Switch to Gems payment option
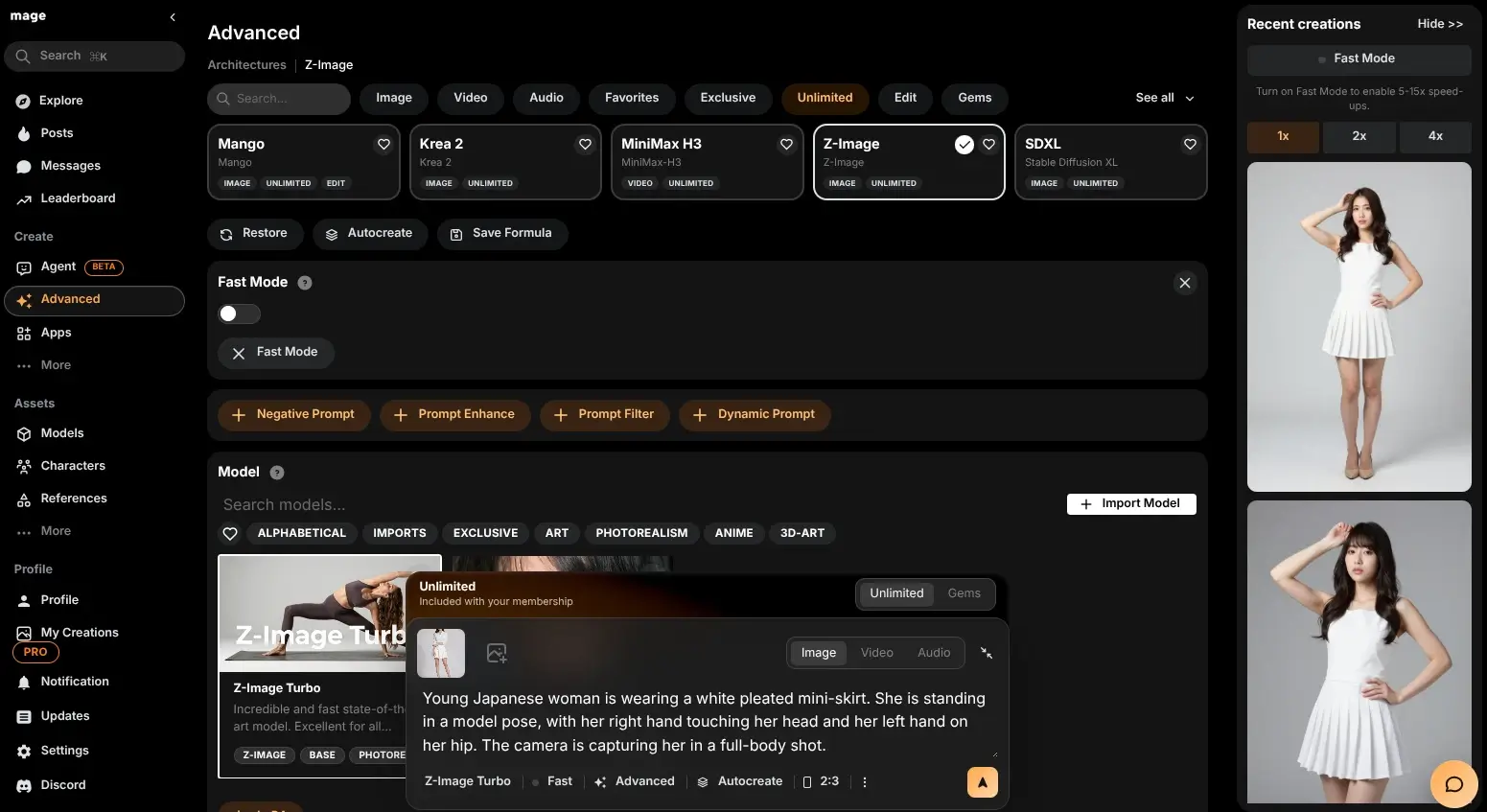Image resolution: width=1487 pixels, height=812 pixels. [964, 593]
